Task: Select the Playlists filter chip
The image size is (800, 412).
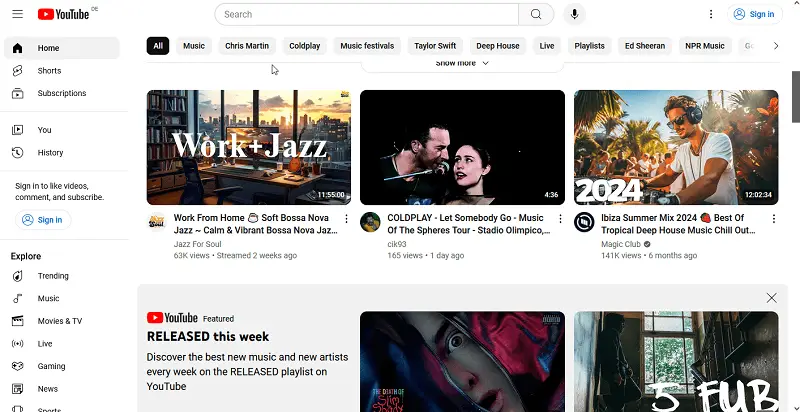Action: (589, 46)
